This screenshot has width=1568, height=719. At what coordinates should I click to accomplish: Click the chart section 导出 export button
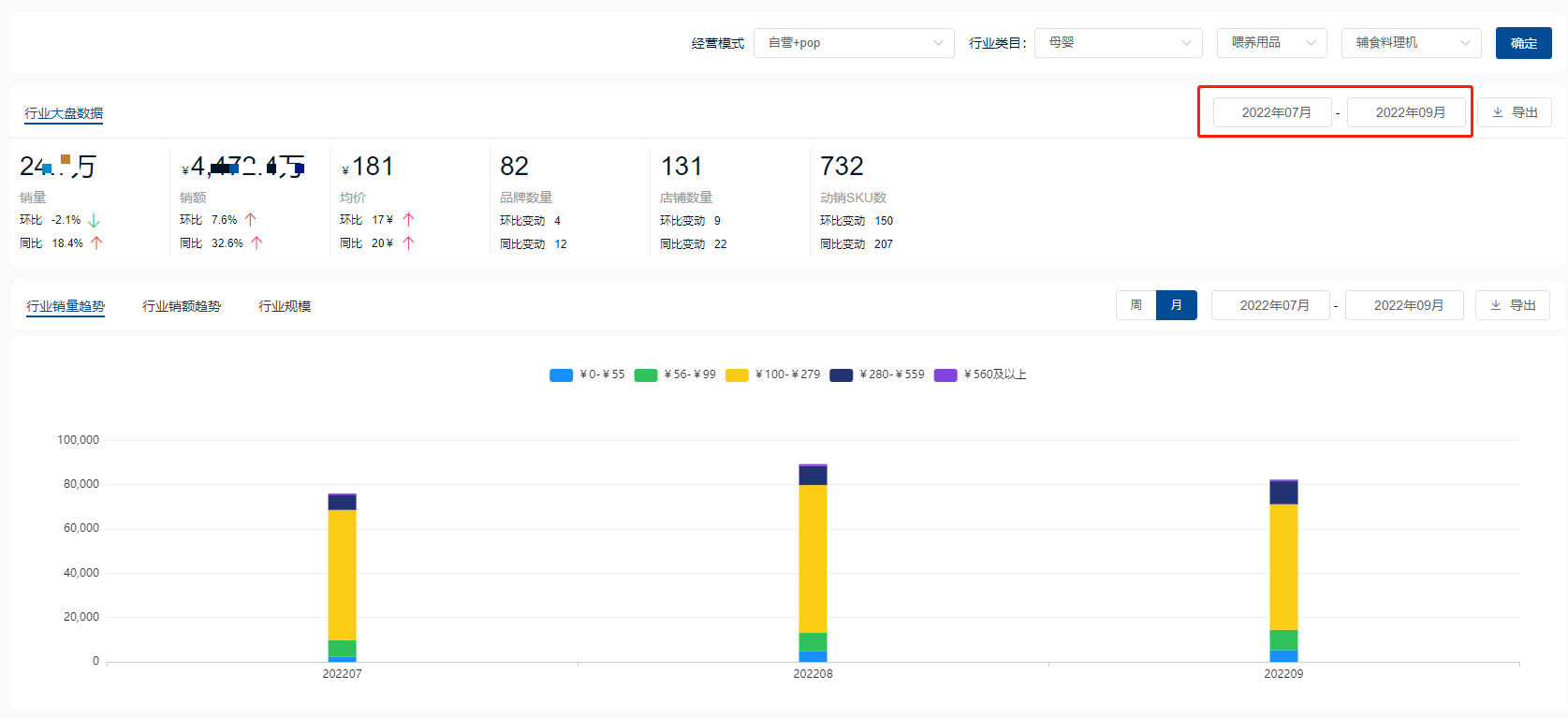tap(1512, 305)
